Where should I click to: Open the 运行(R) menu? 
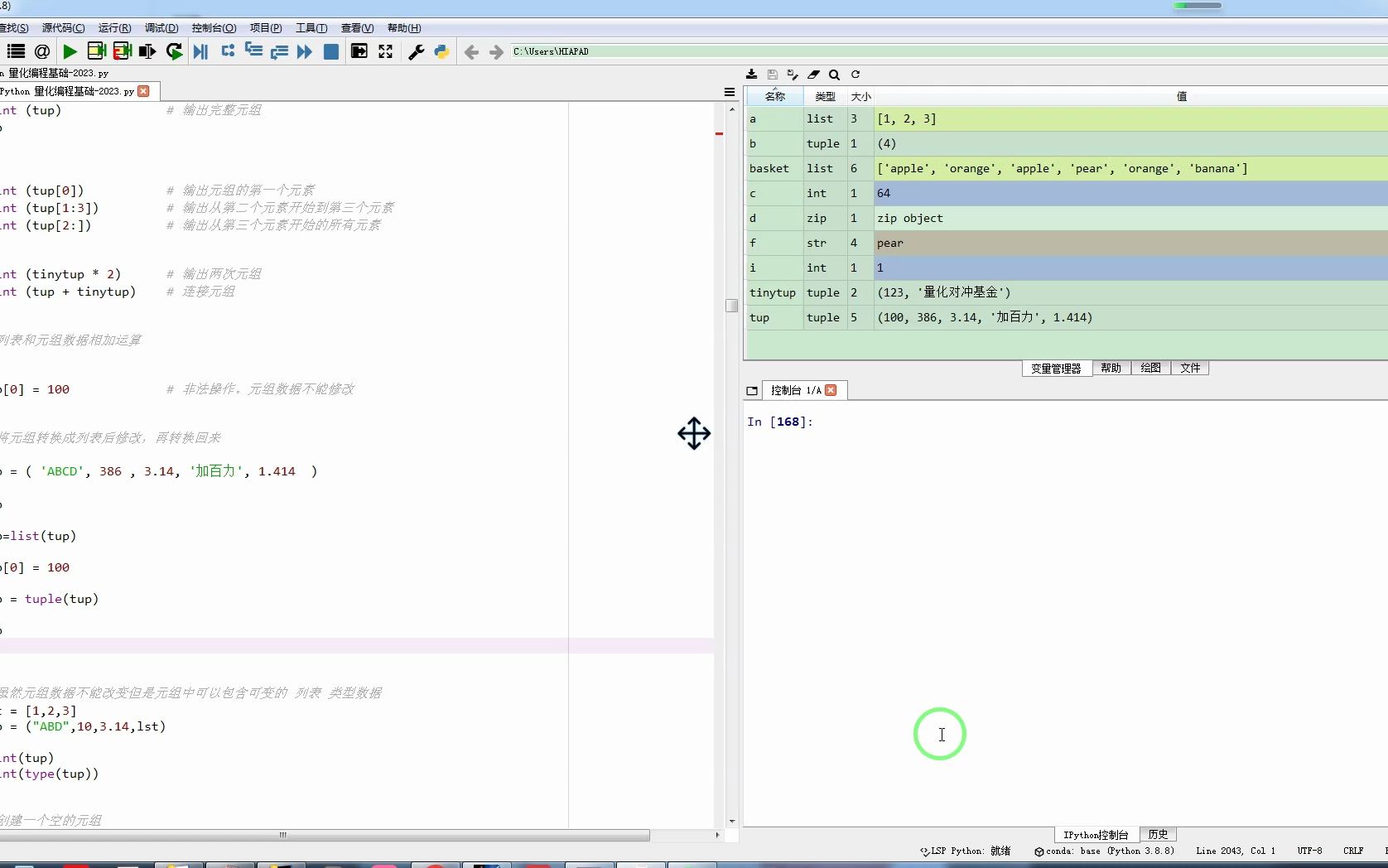[114, 28]
